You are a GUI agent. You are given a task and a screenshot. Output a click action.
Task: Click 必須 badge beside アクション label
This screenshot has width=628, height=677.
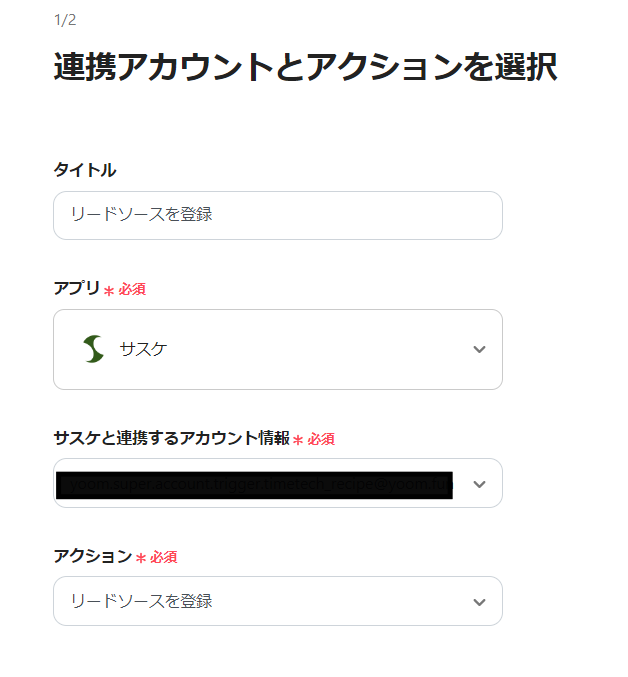pos(164,557)
